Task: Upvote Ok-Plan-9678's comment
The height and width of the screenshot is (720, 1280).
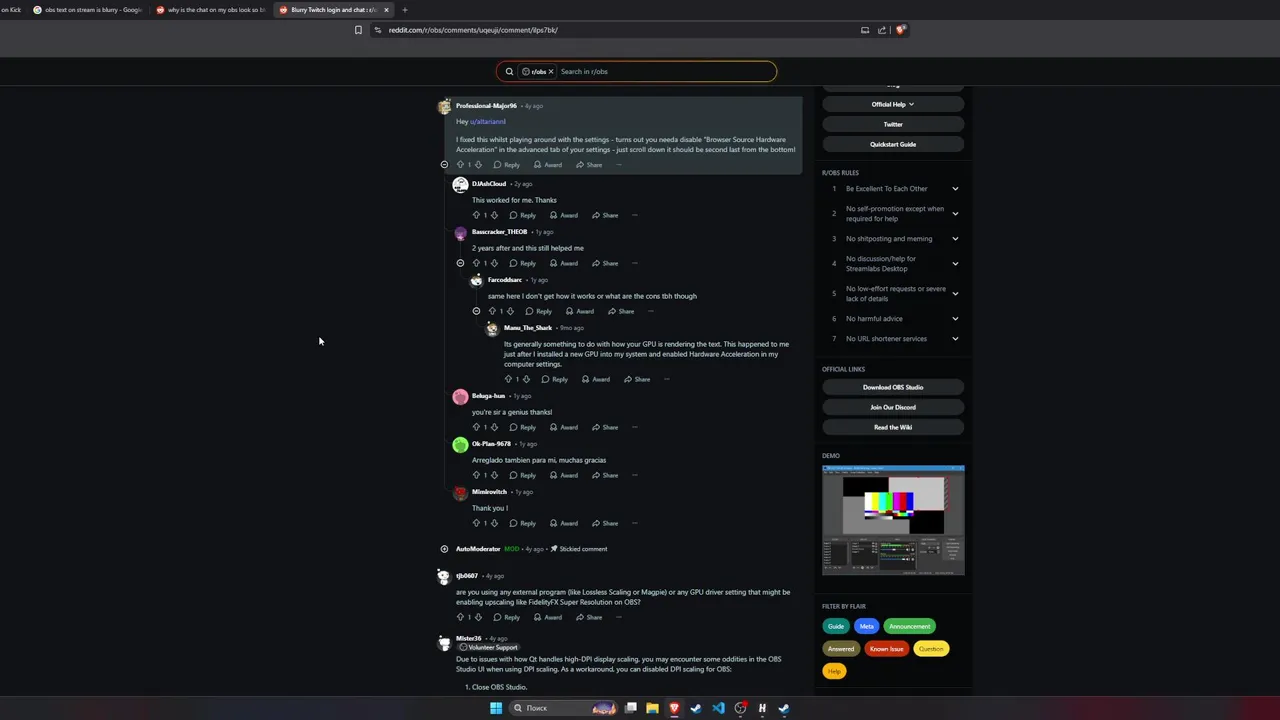Action: (476, 475)
